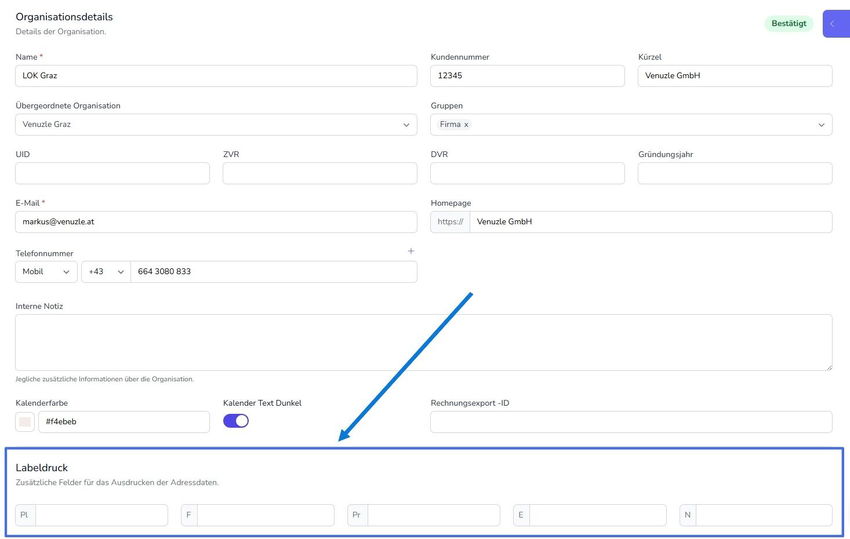Click the Rechnungsexport-ID input

(631, 422)
